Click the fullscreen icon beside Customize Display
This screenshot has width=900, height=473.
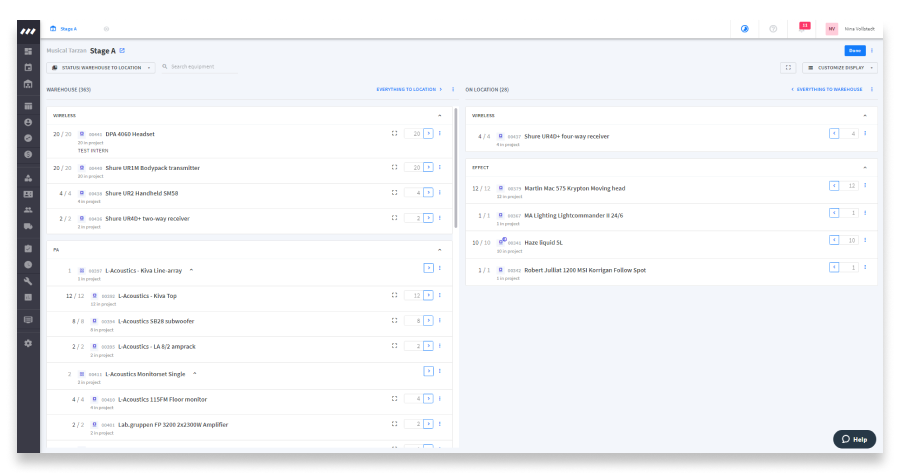click(788, 68)
